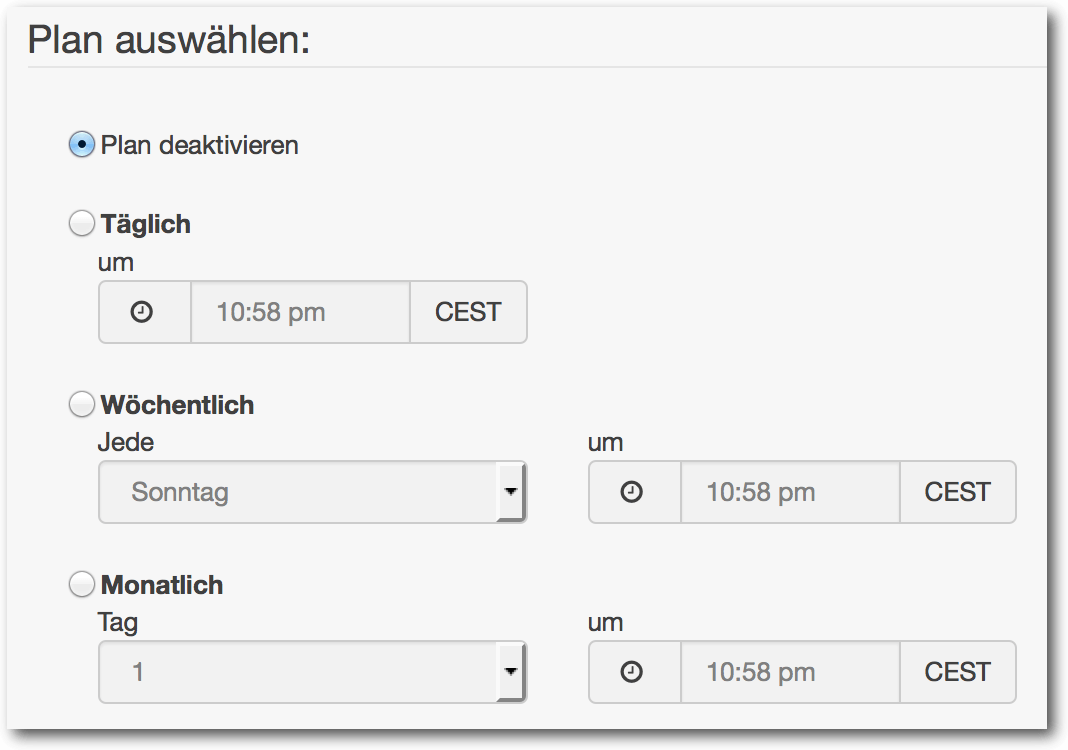Click the bold Täglich label text

pos(146,224)
